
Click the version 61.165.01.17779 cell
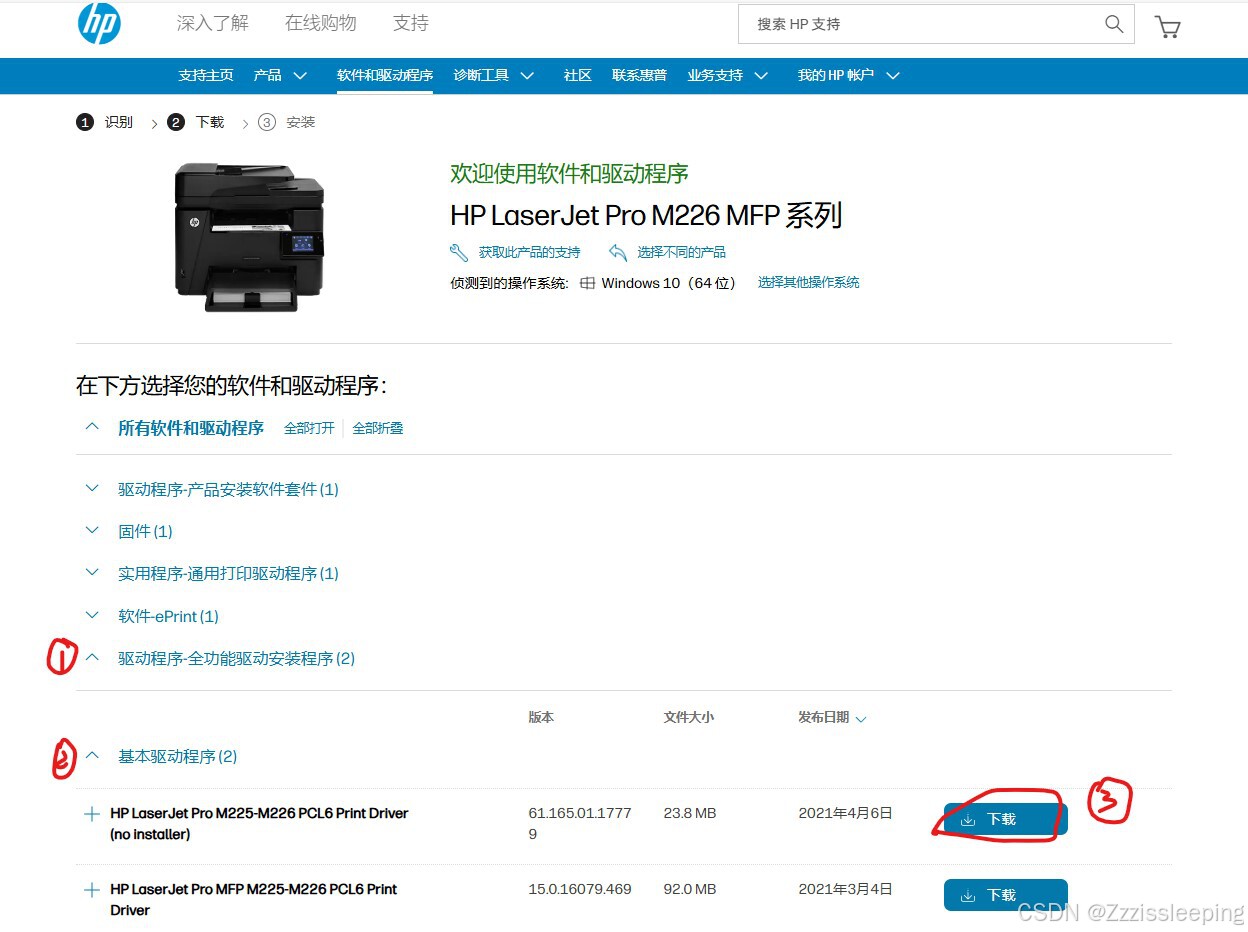[x=580, y=824]
